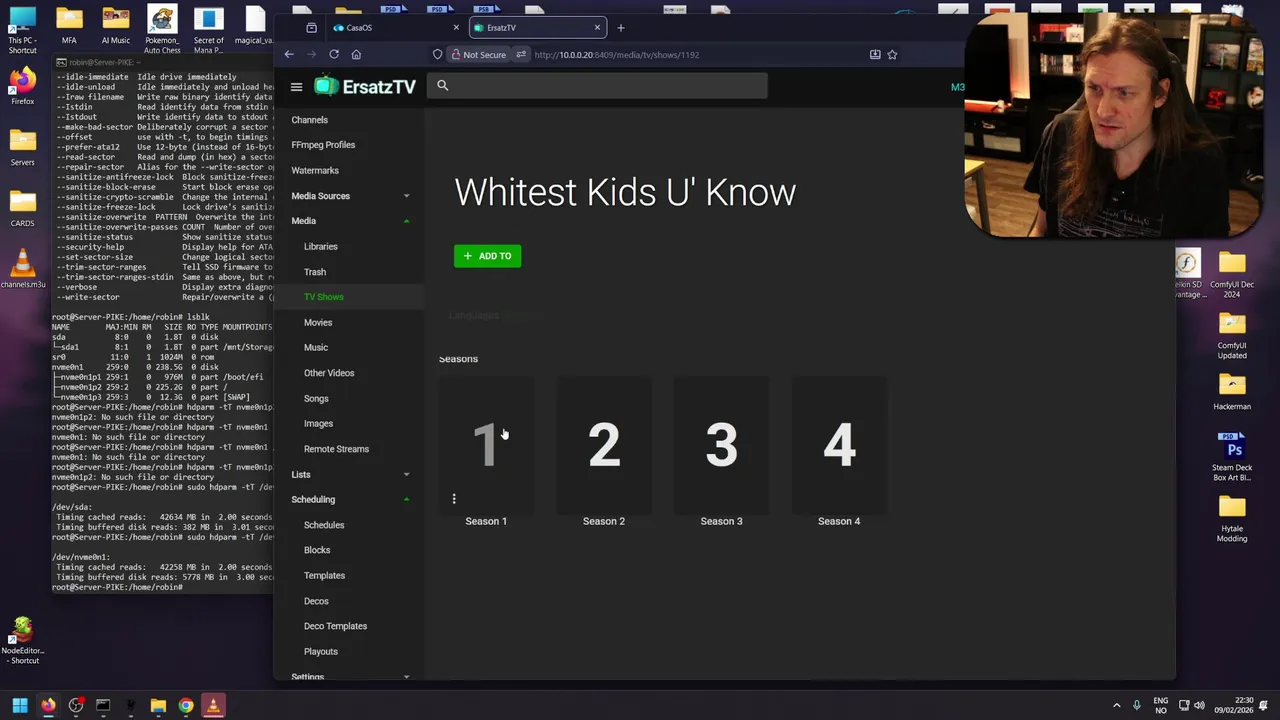Click the search magnifier icon
Screen dimensions: 1280x720
(443, 86)
